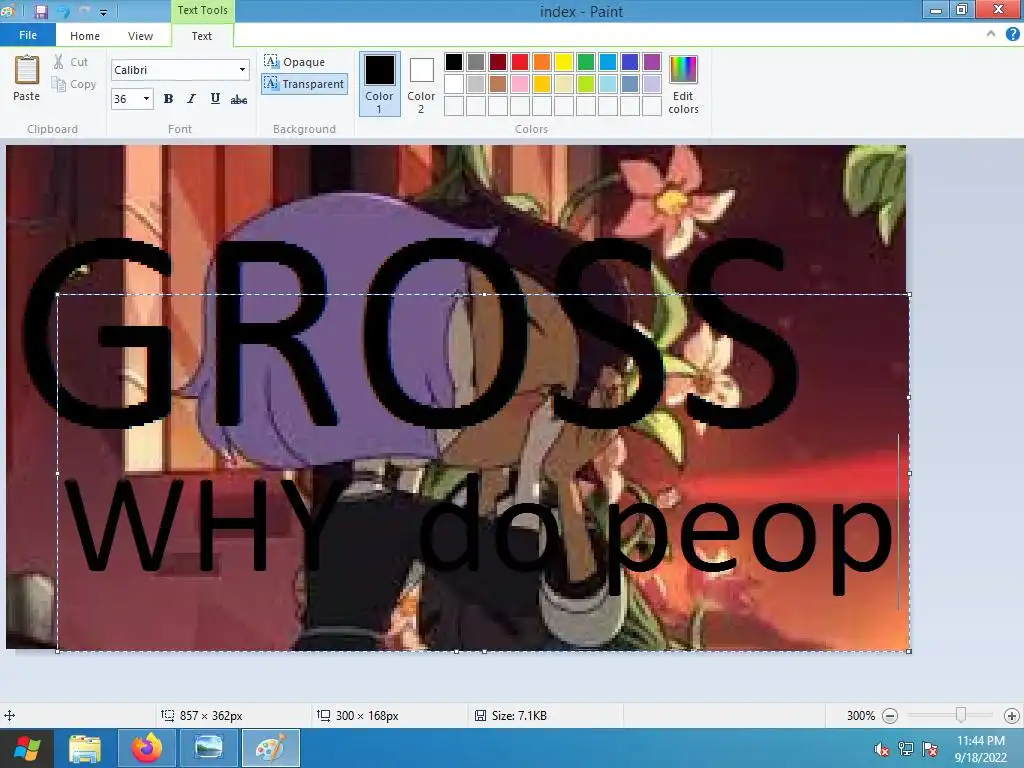Click the Paint taskbar icon
The image size is (1024, 768).
[271, 748]
